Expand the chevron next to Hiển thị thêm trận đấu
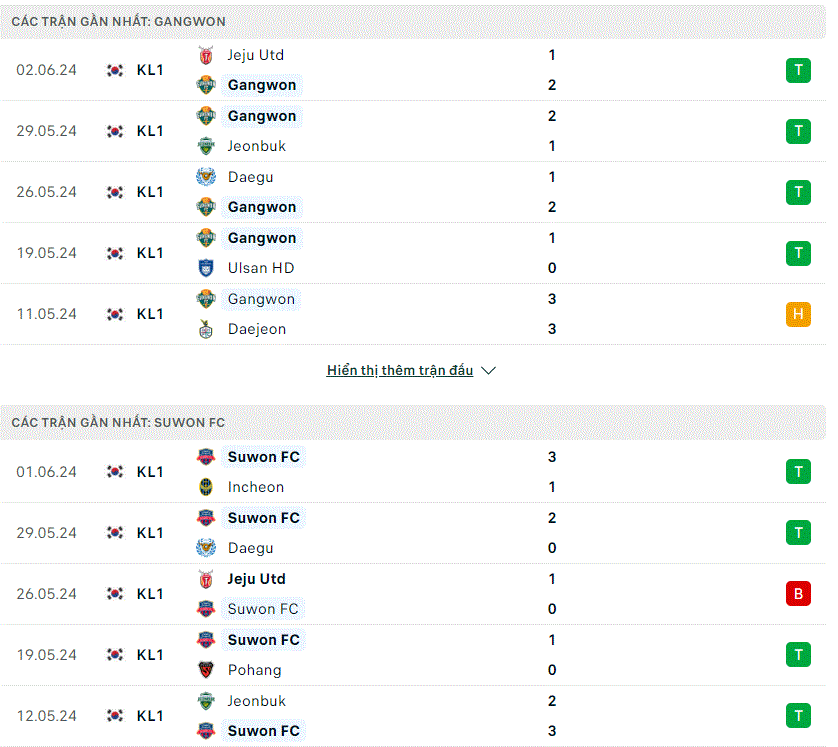This screenshot has height=747, width=838. (x=488, y=370)
